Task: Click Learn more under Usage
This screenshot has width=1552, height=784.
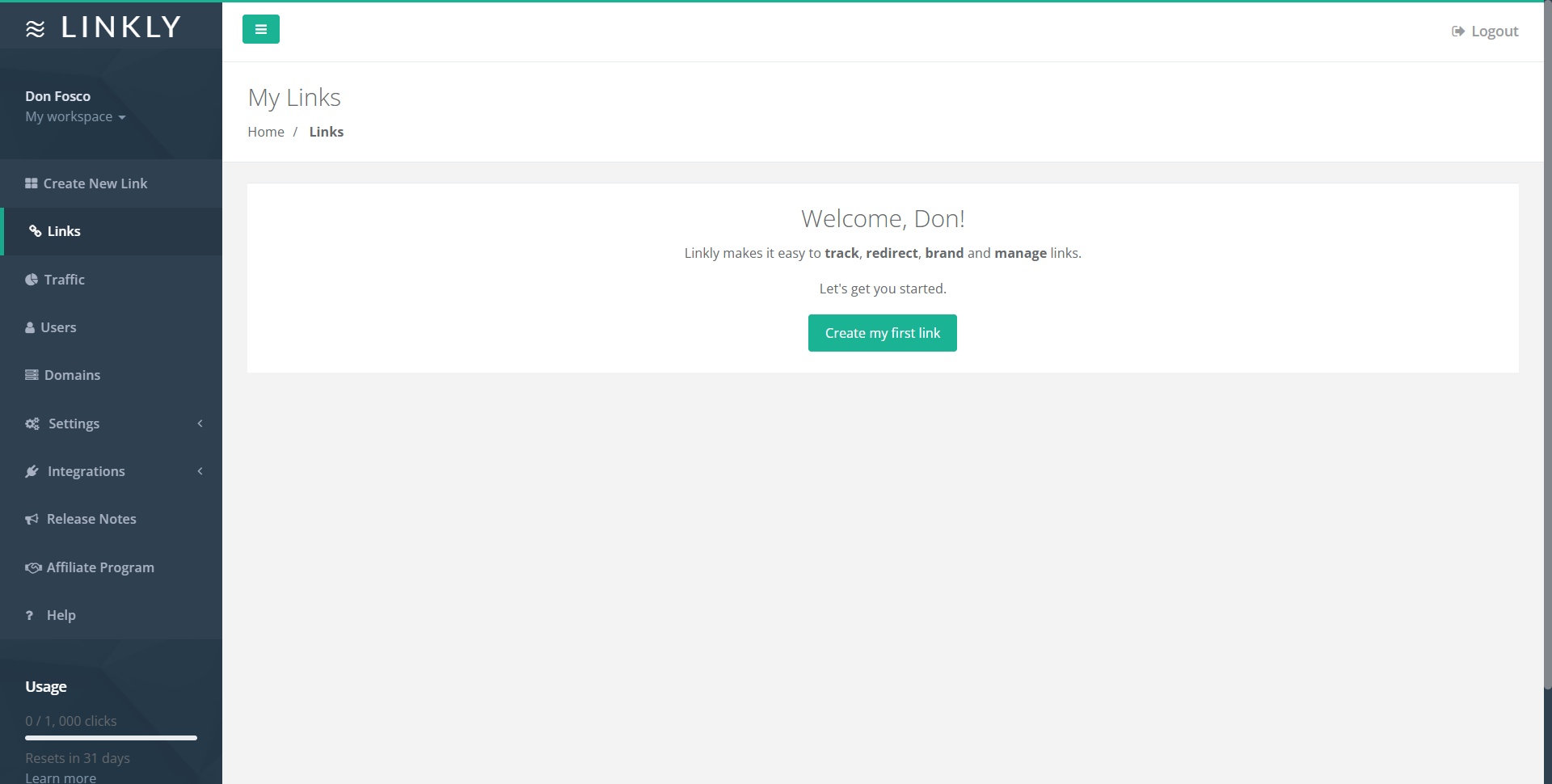Action: (61, 778)
